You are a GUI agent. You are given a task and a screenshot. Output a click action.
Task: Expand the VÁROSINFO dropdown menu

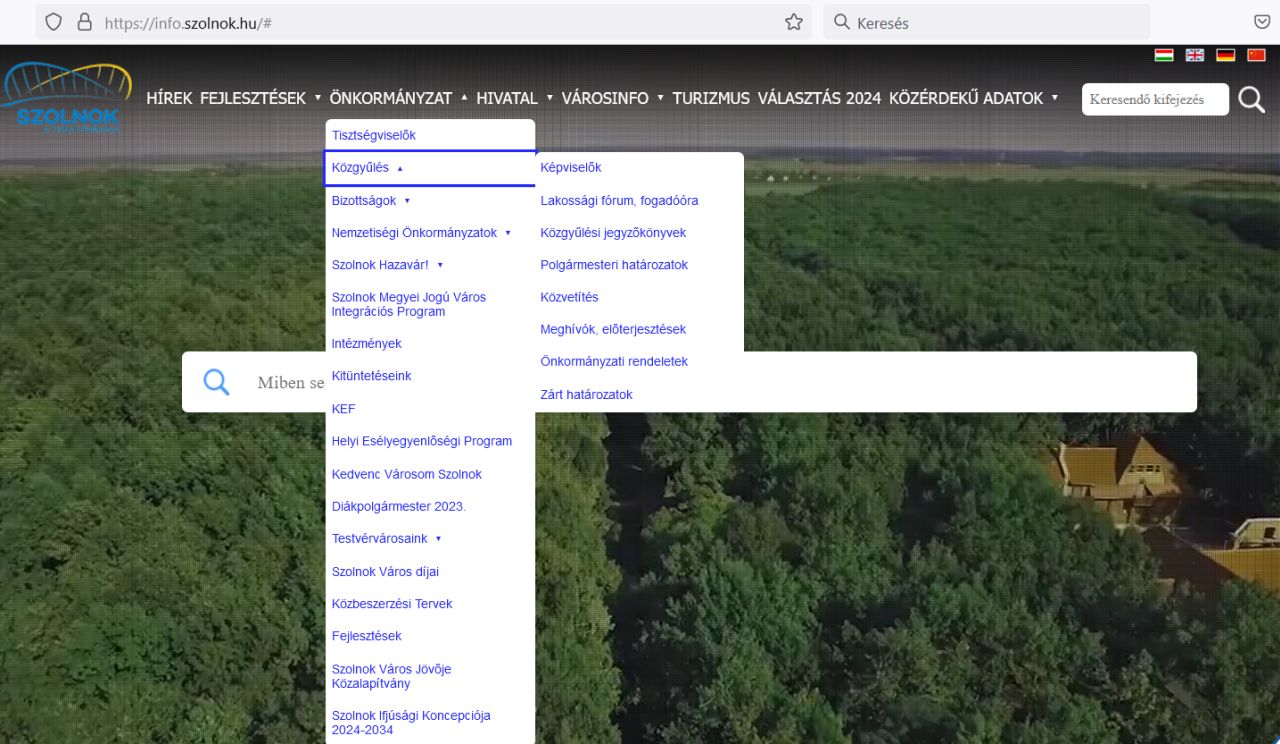coord(612,98)
